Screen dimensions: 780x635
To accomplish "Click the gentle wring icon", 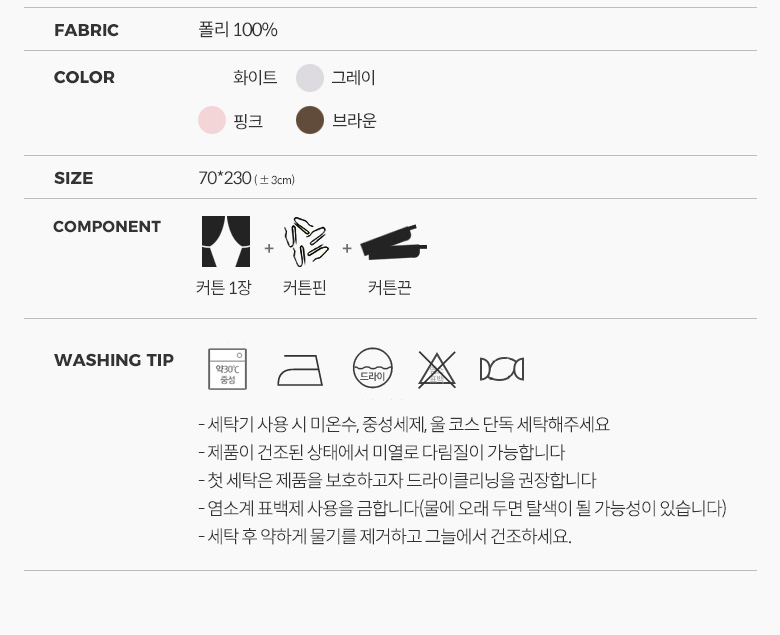I will tap(502, 369).
